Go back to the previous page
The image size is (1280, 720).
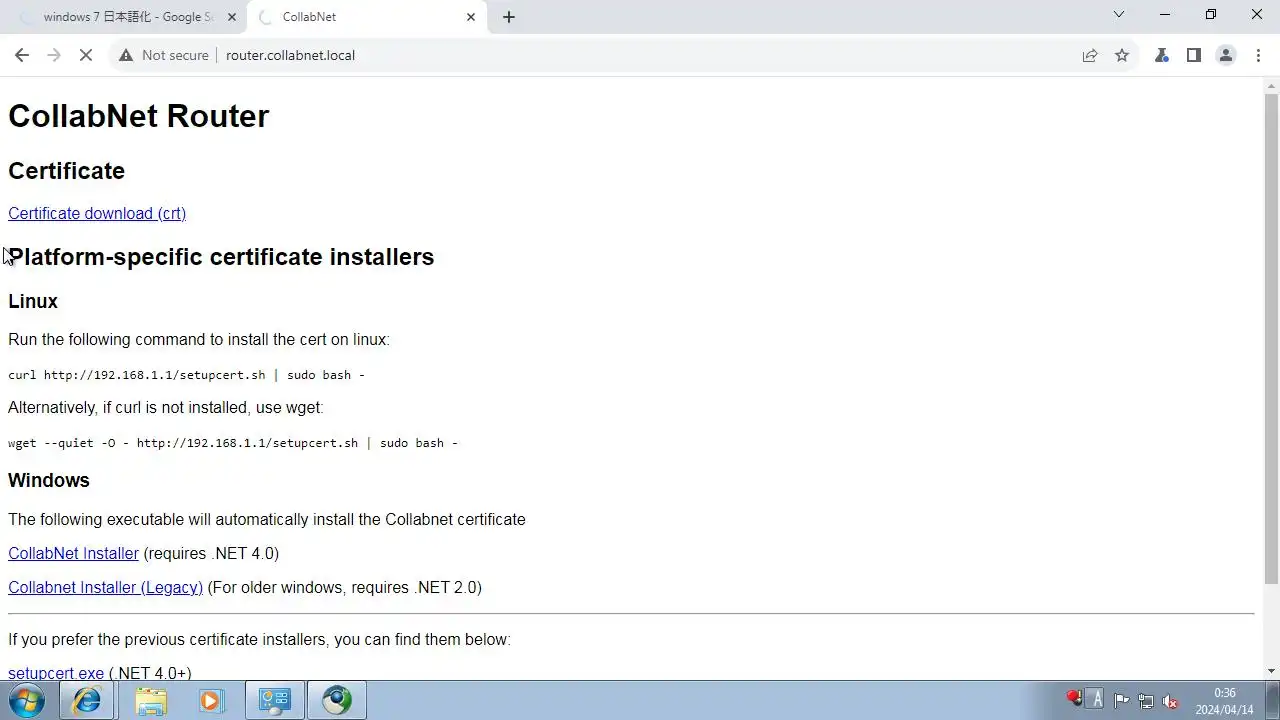(22, 55)
